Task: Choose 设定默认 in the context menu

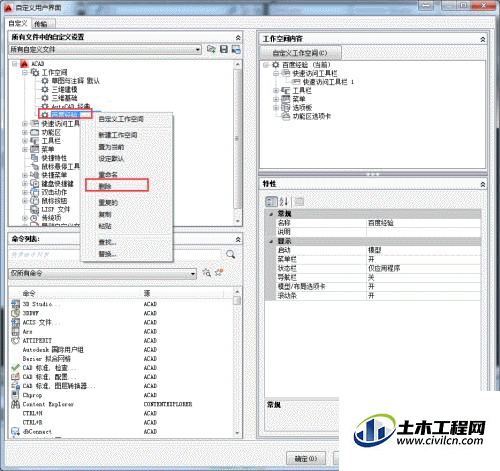Action: pyautogui.click(x=111, y=159)
